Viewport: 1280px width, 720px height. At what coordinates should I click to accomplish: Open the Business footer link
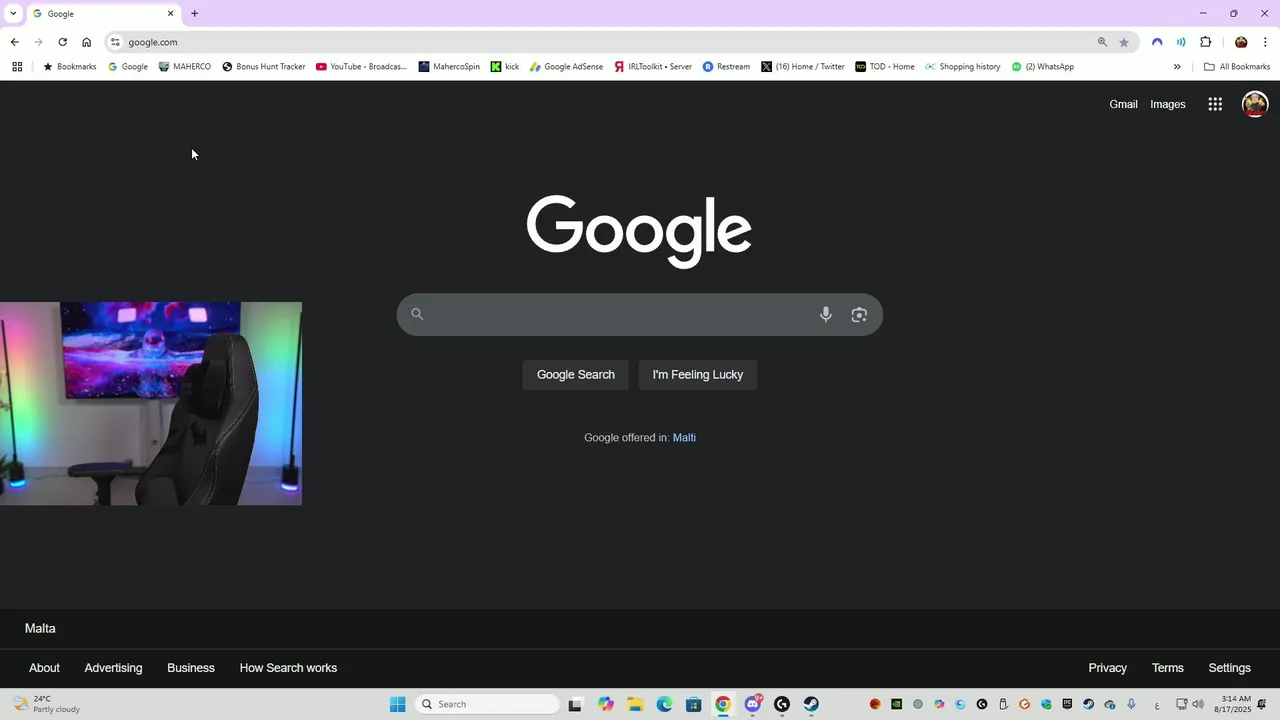point(191,668)
